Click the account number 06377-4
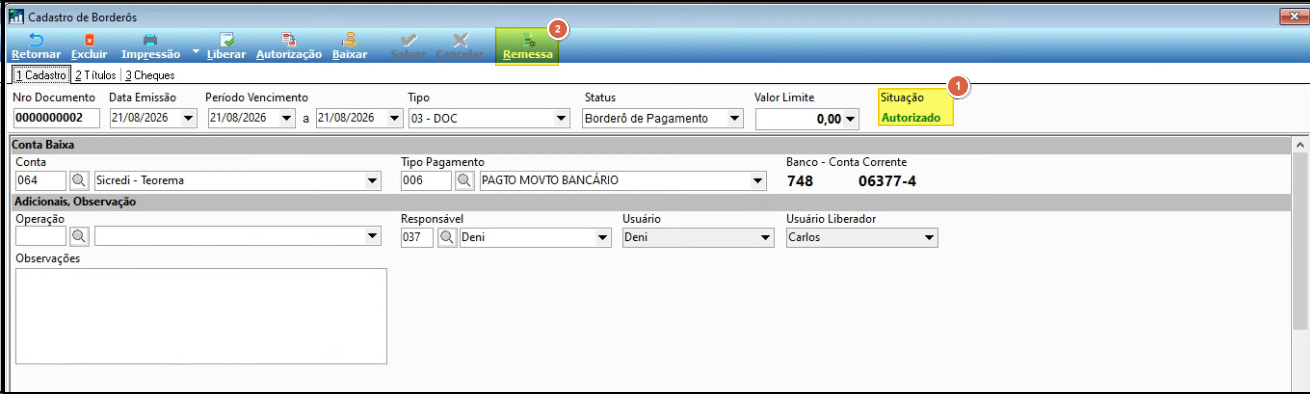 (887, 181)
